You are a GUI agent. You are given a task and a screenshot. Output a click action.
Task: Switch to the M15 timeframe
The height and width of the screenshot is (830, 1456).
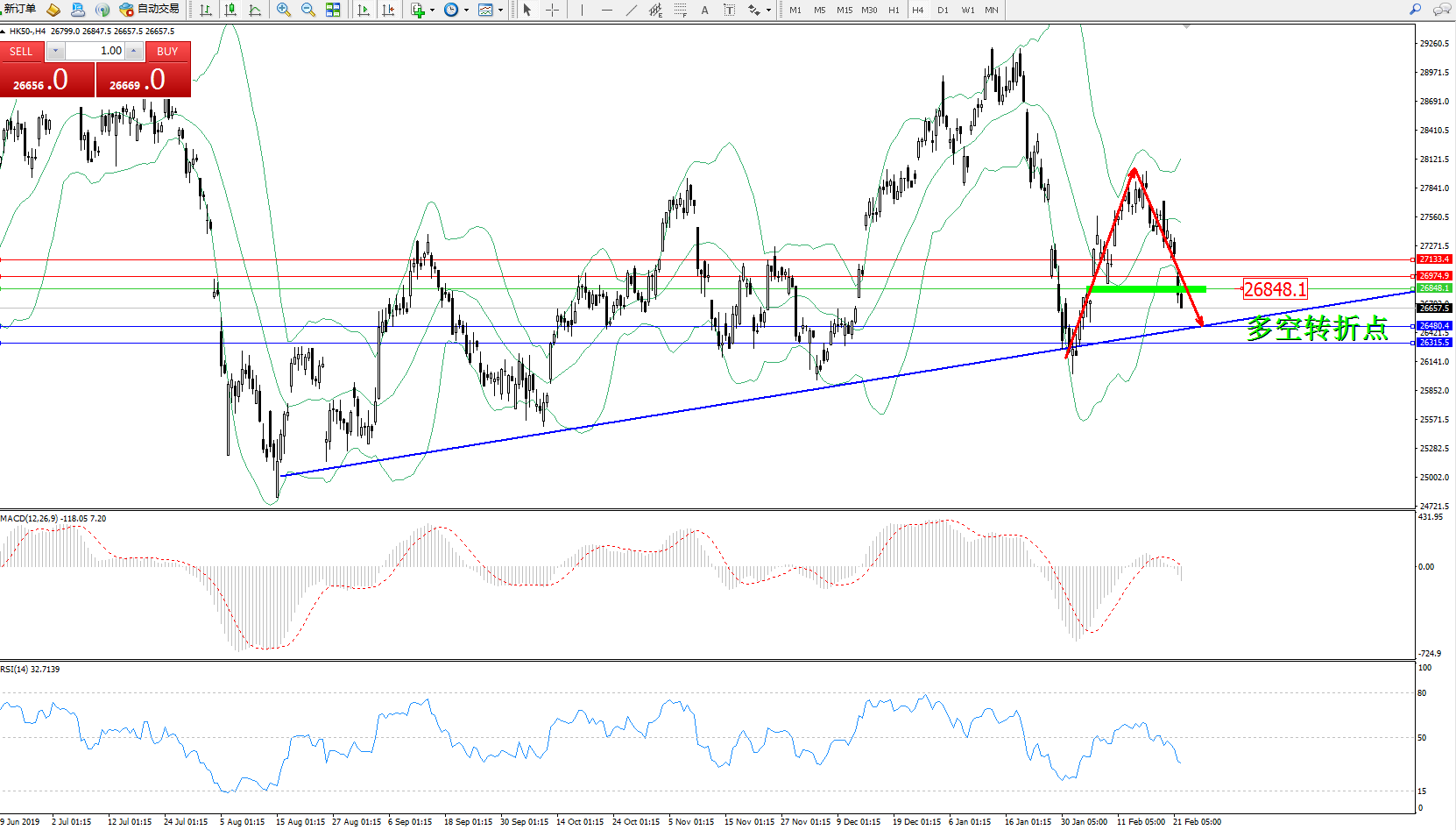[x=844, y=11]
